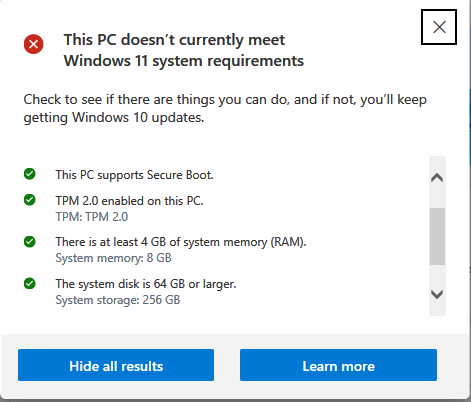Click the 'getting Windows 10 updates' description text
The image size is (471, 402).
point(114,118)
